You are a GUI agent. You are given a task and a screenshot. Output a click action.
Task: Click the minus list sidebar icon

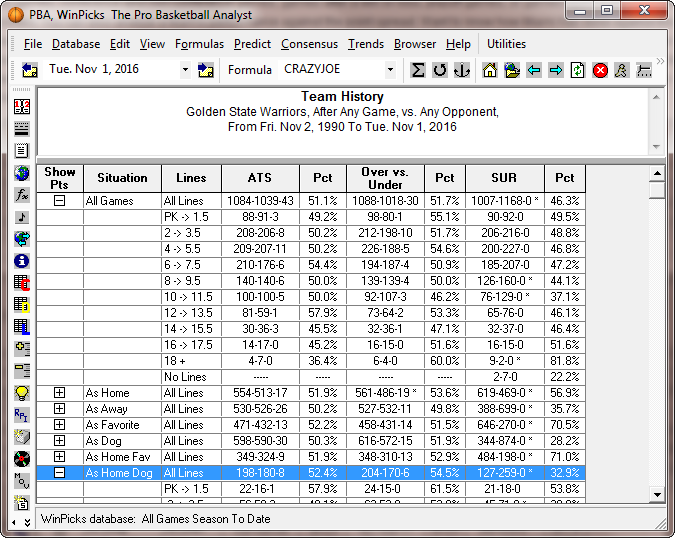point(22,371)
